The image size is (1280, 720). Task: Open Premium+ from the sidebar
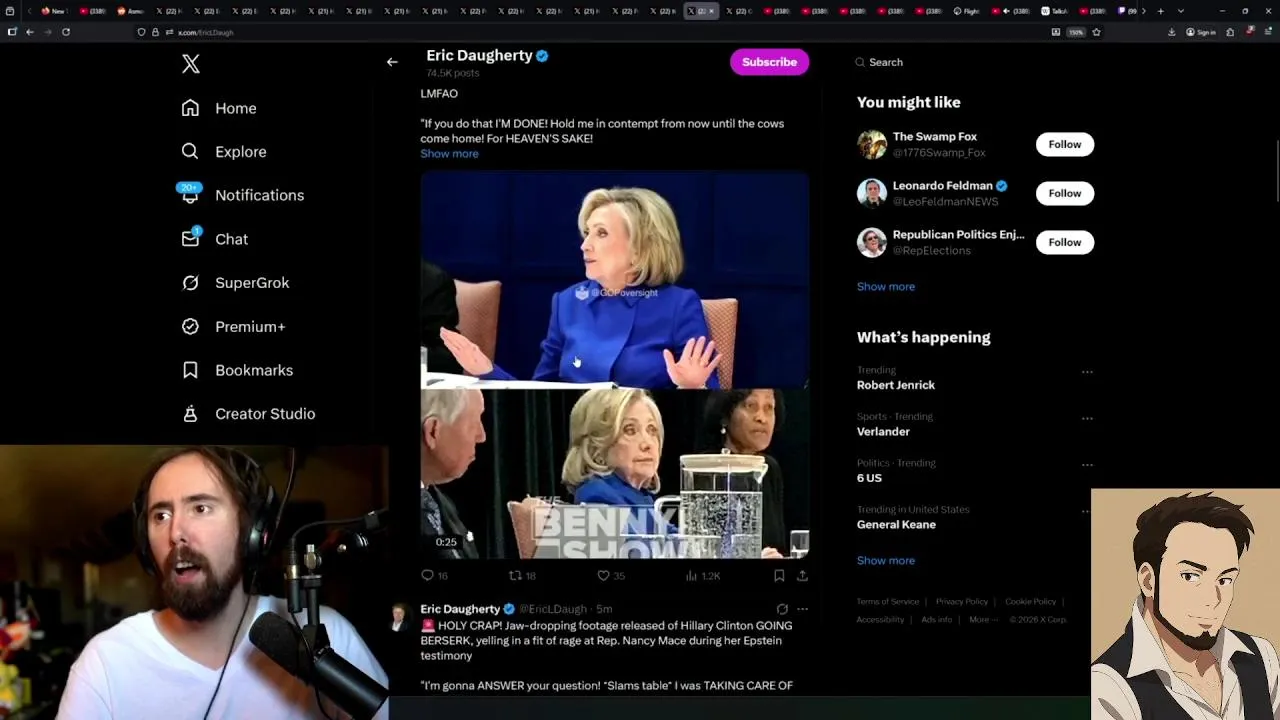(x=234, y=327)
